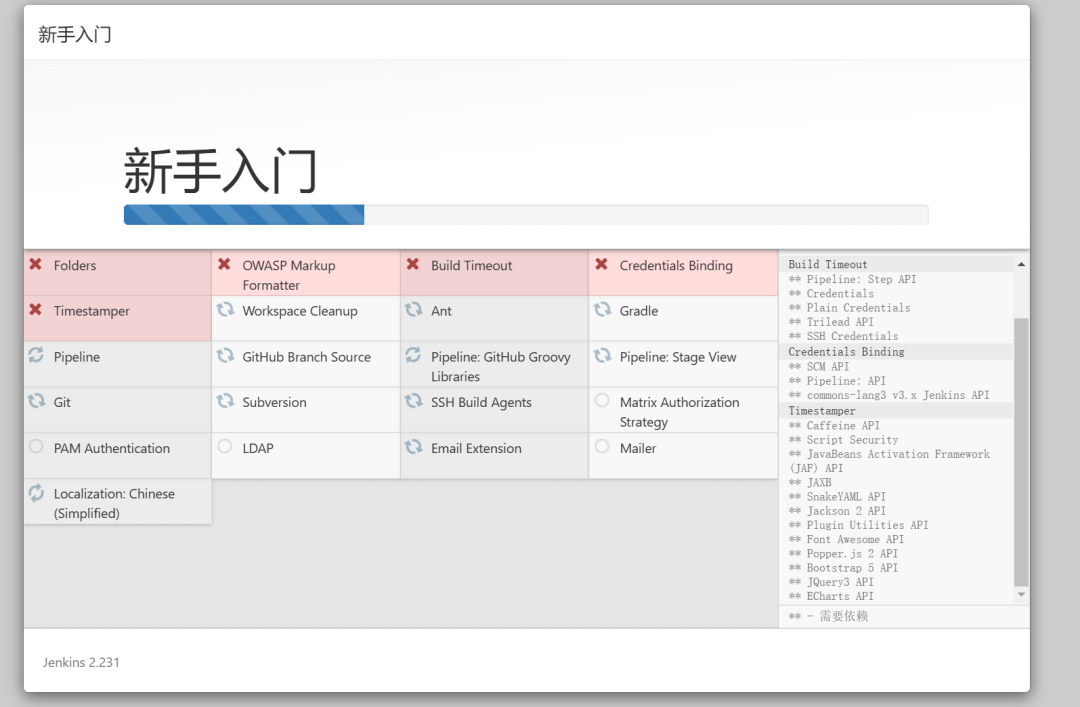1080x707 pixels.
Task: Click the Subversion plugin label
Action: click(274, 402)
